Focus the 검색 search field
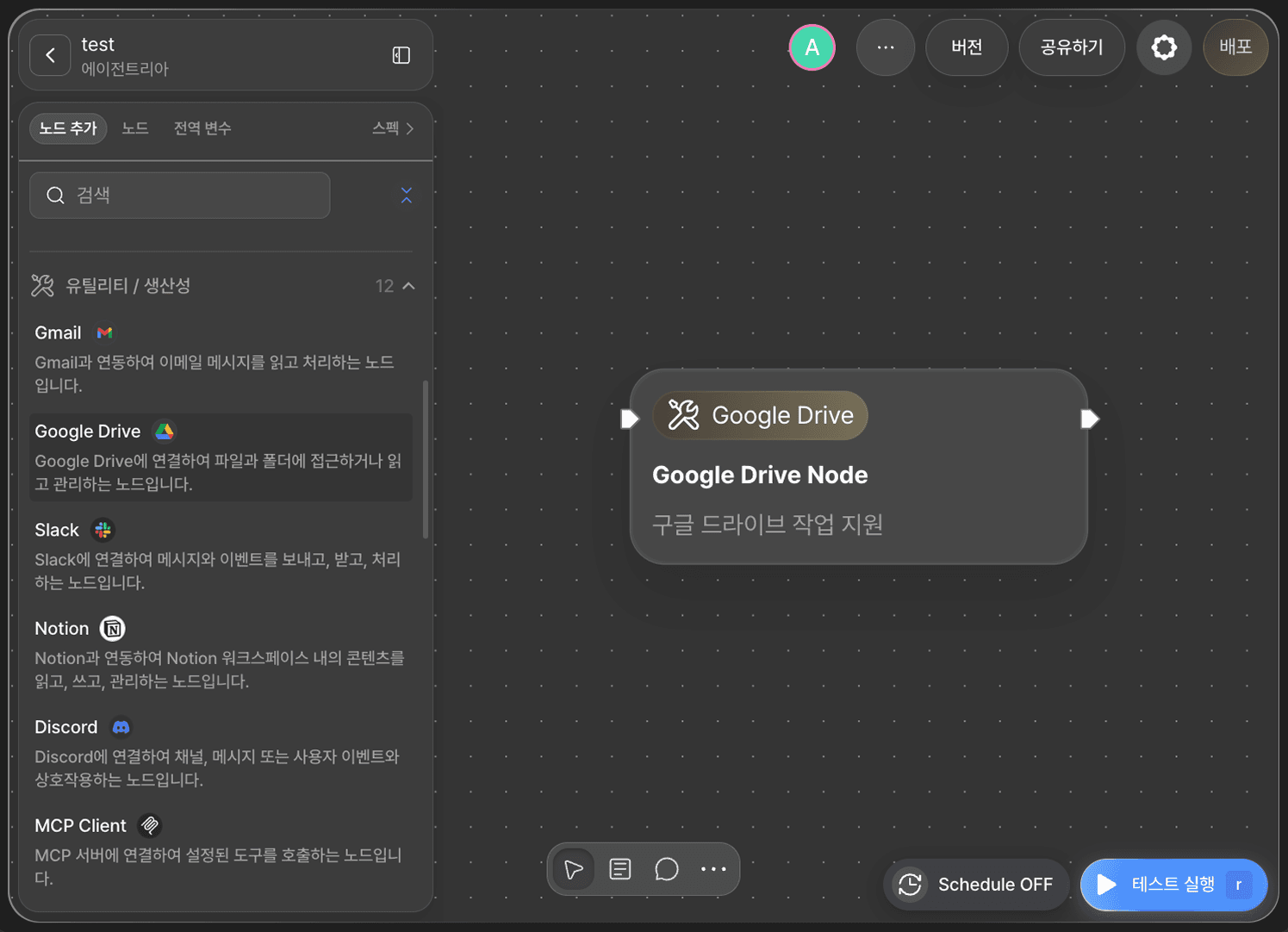The image size is (1288, 932). click(x=180, y=196)
